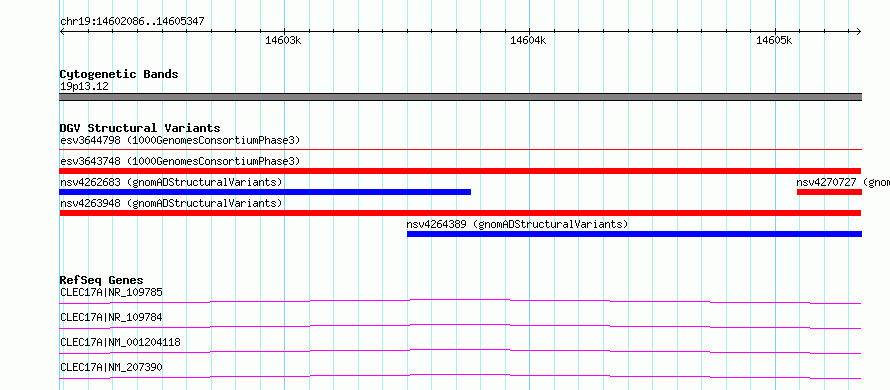Select the Cytogenetic Bands track title

point(119,74)
